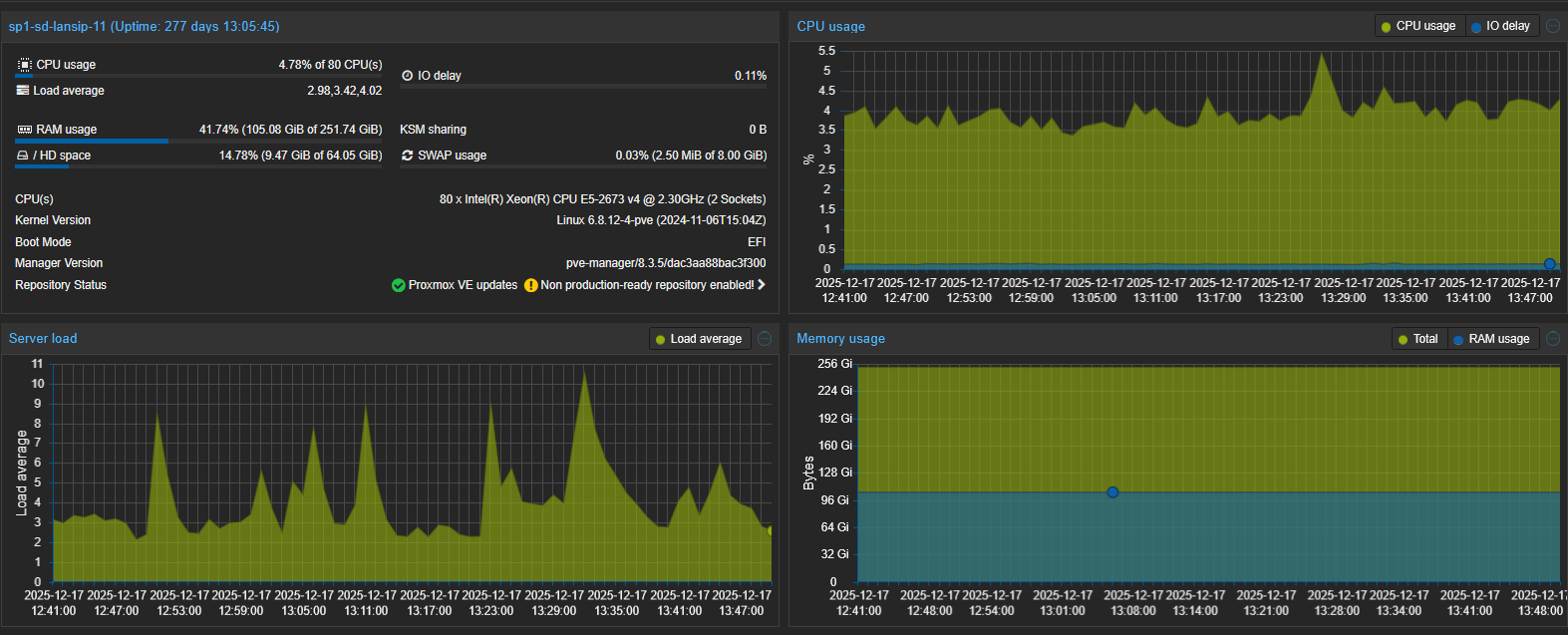Click the green checkmark for Proxmox VE updates
The width and height of the screenshot is (1568, 635).
399,285
